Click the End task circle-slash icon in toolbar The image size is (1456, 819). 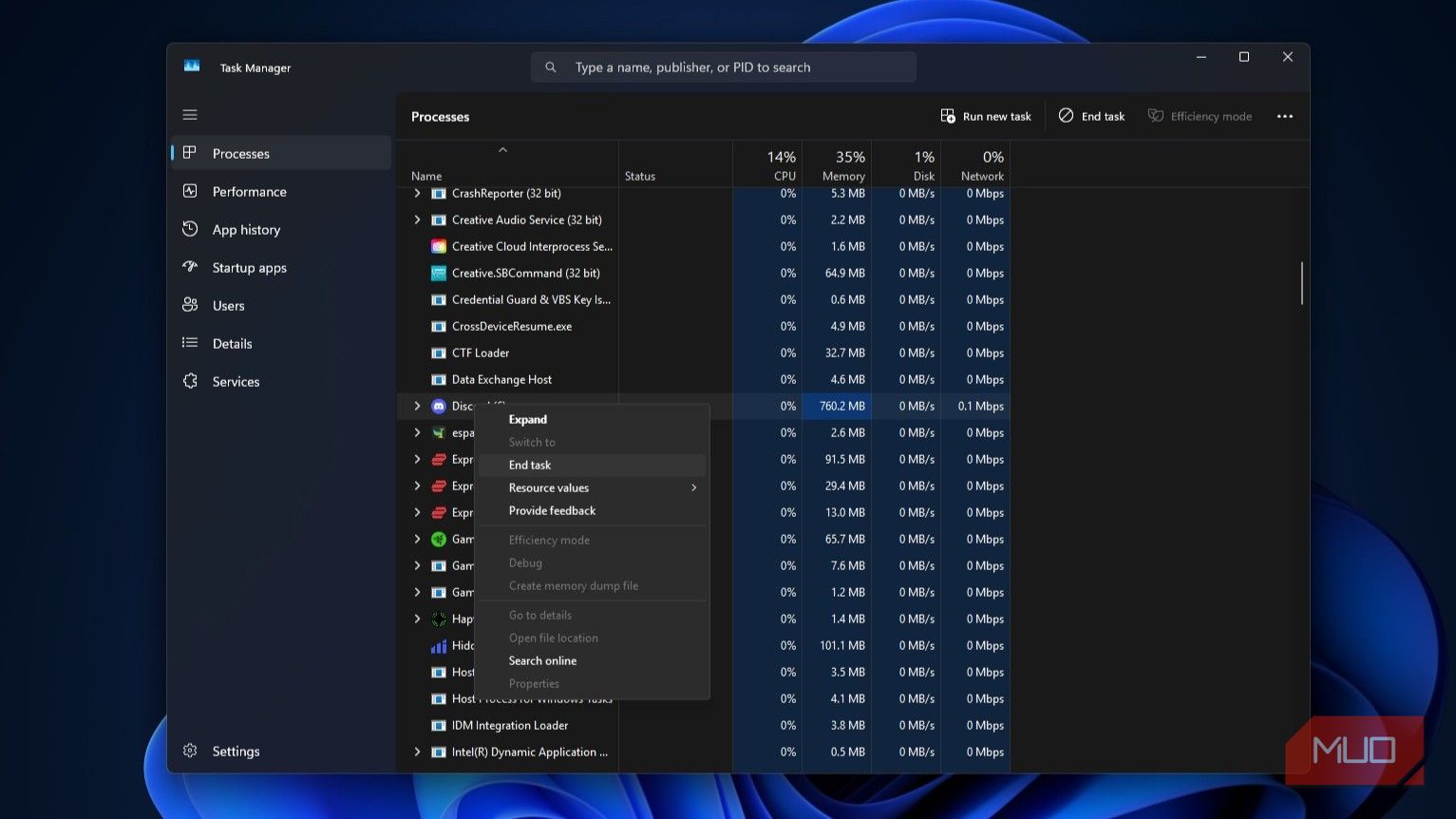point(1066,116)
